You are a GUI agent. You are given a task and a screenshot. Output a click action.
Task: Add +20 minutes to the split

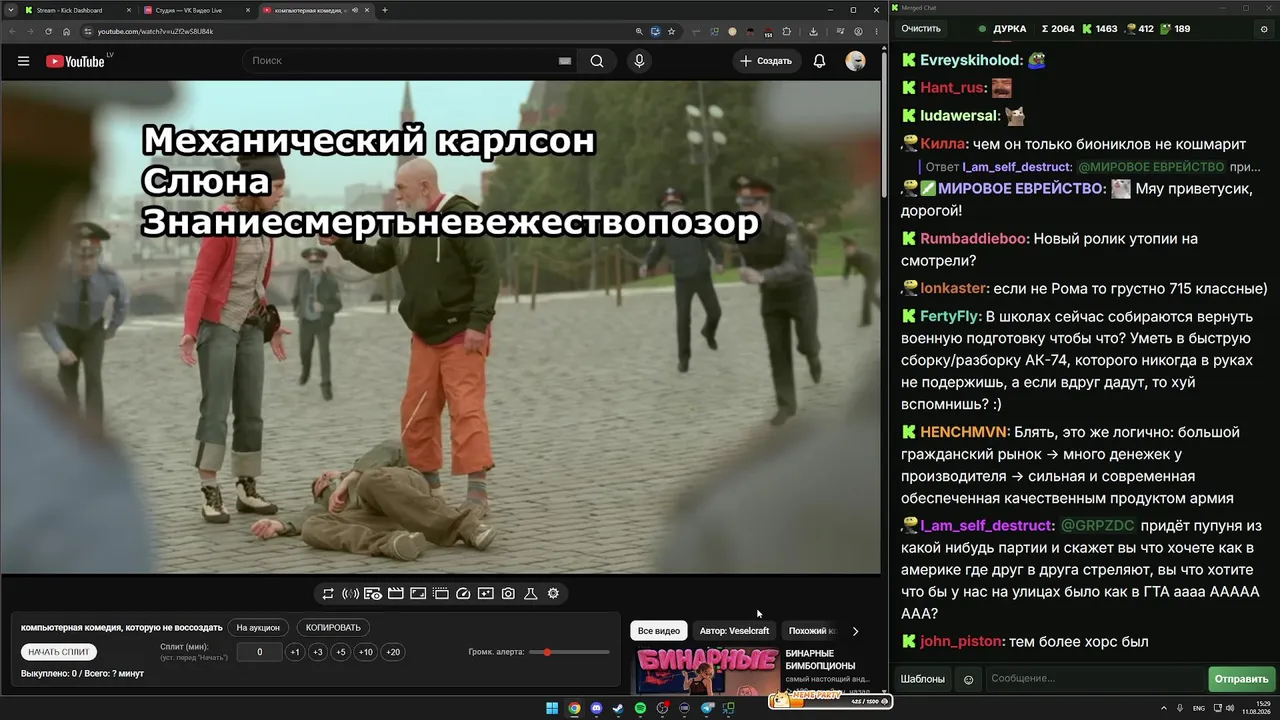(393, 652)
